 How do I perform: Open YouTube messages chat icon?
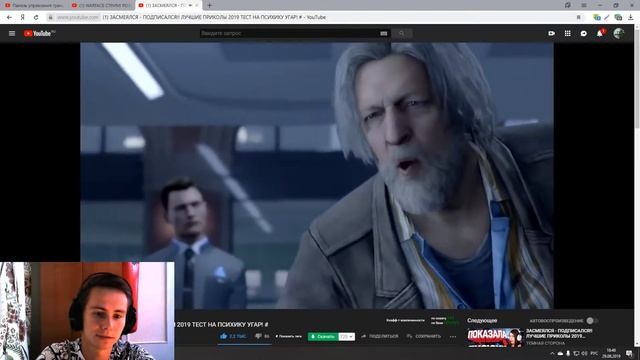point(584,33)
